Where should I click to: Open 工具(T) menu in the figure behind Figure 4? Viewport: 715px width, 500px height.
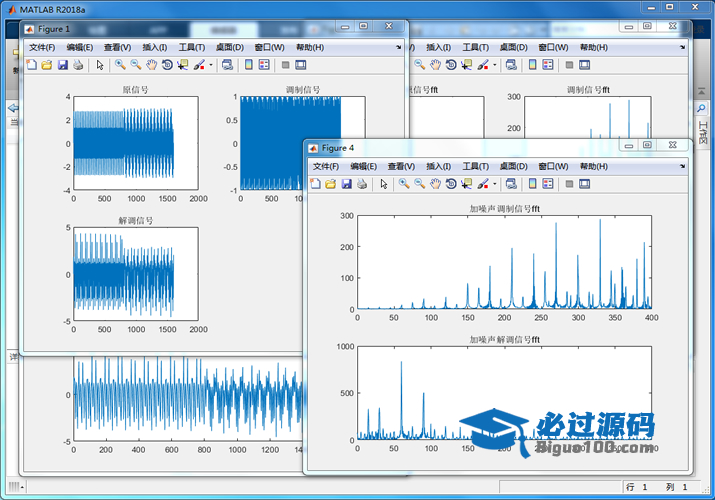(x=476, y=47)
